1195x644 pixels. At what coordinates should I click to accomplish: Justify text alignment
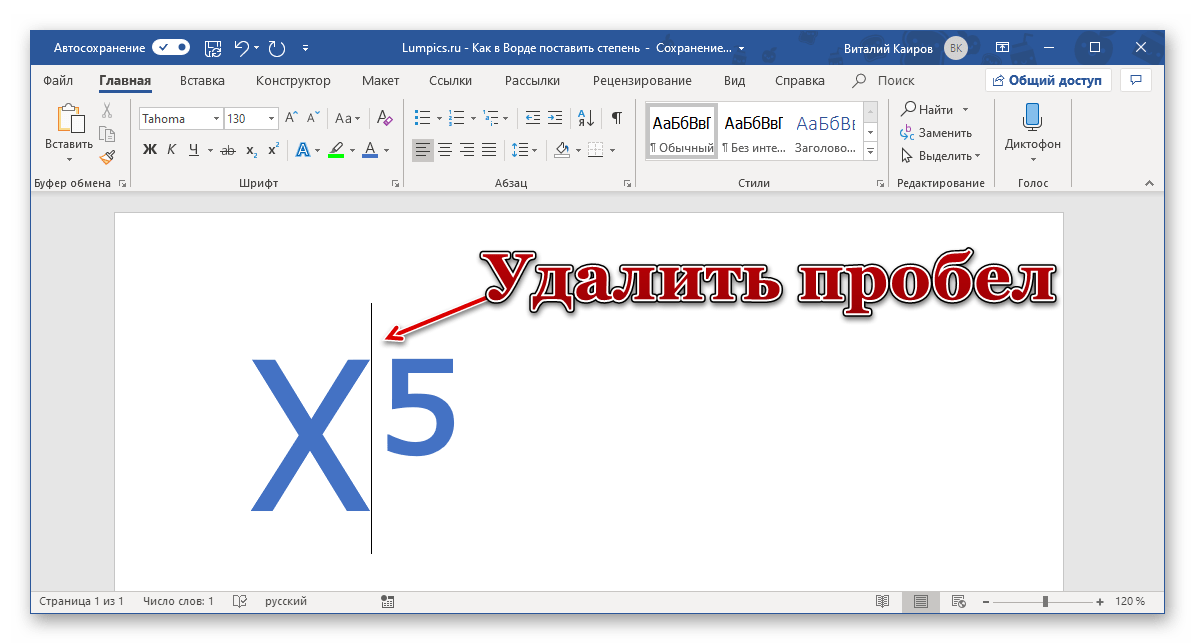pos(489,149)
